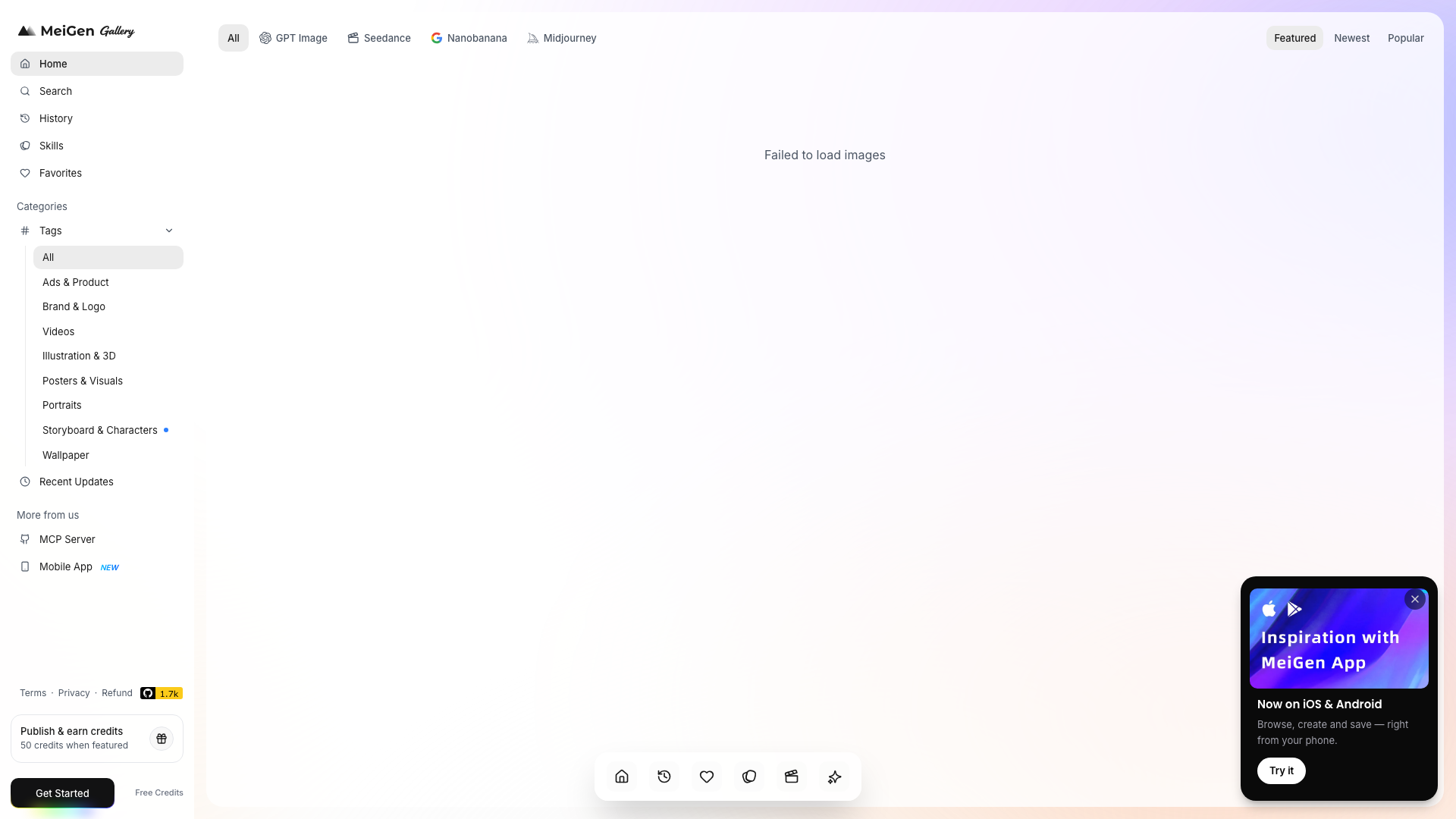
Task: Open the GitHub 1.7k stars badge
Action: 162,693
